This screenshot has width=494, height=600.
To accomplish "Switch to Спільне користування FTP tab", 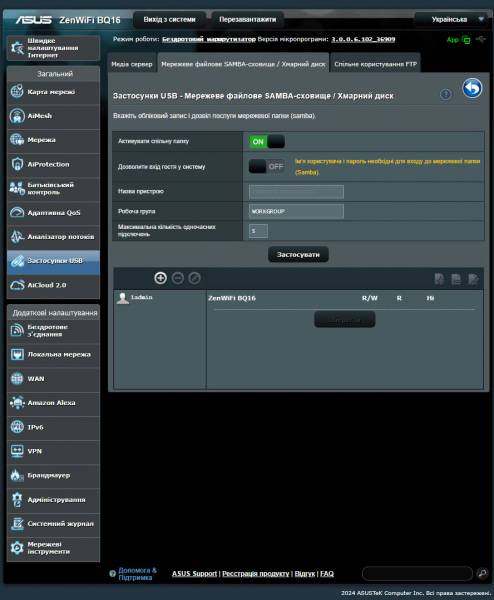I will [x=375, y=64].
